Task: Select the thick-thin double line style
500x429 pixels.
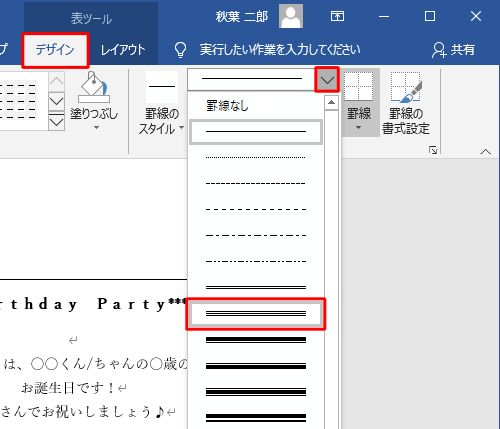Action: click(256, 340)
